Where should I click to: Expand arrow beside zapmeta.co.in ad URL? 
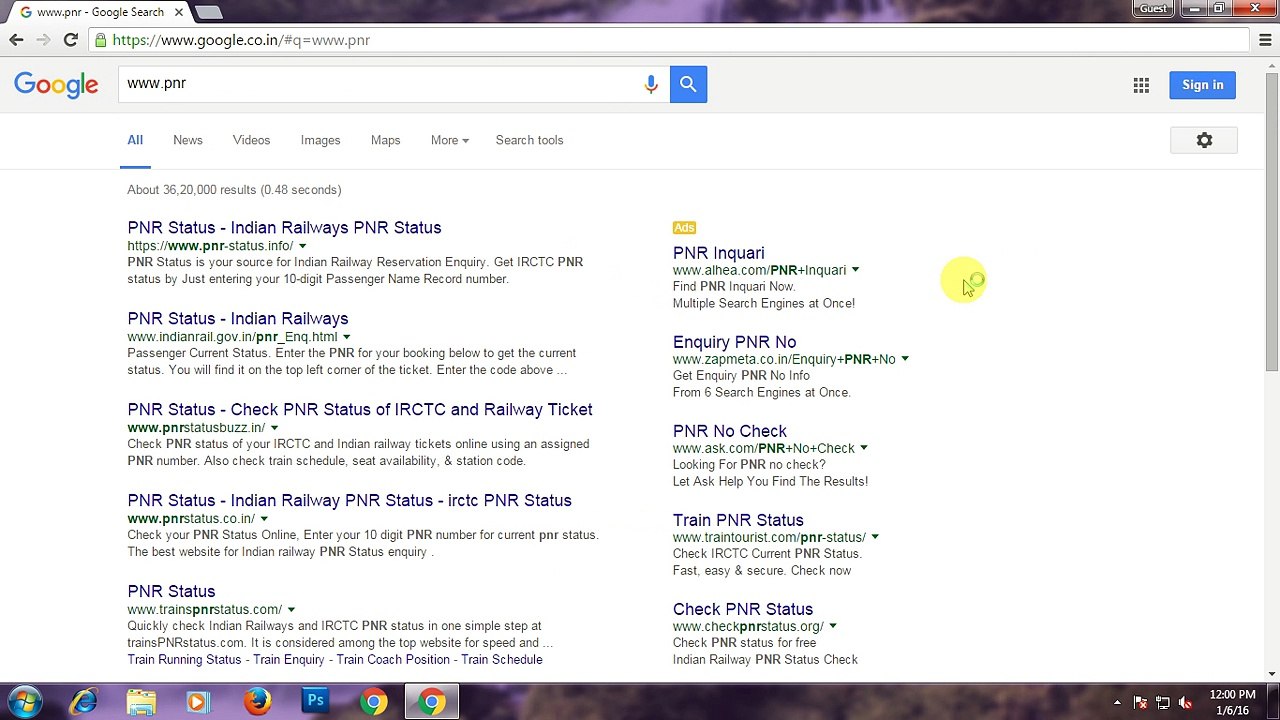[x=905, y=359]
